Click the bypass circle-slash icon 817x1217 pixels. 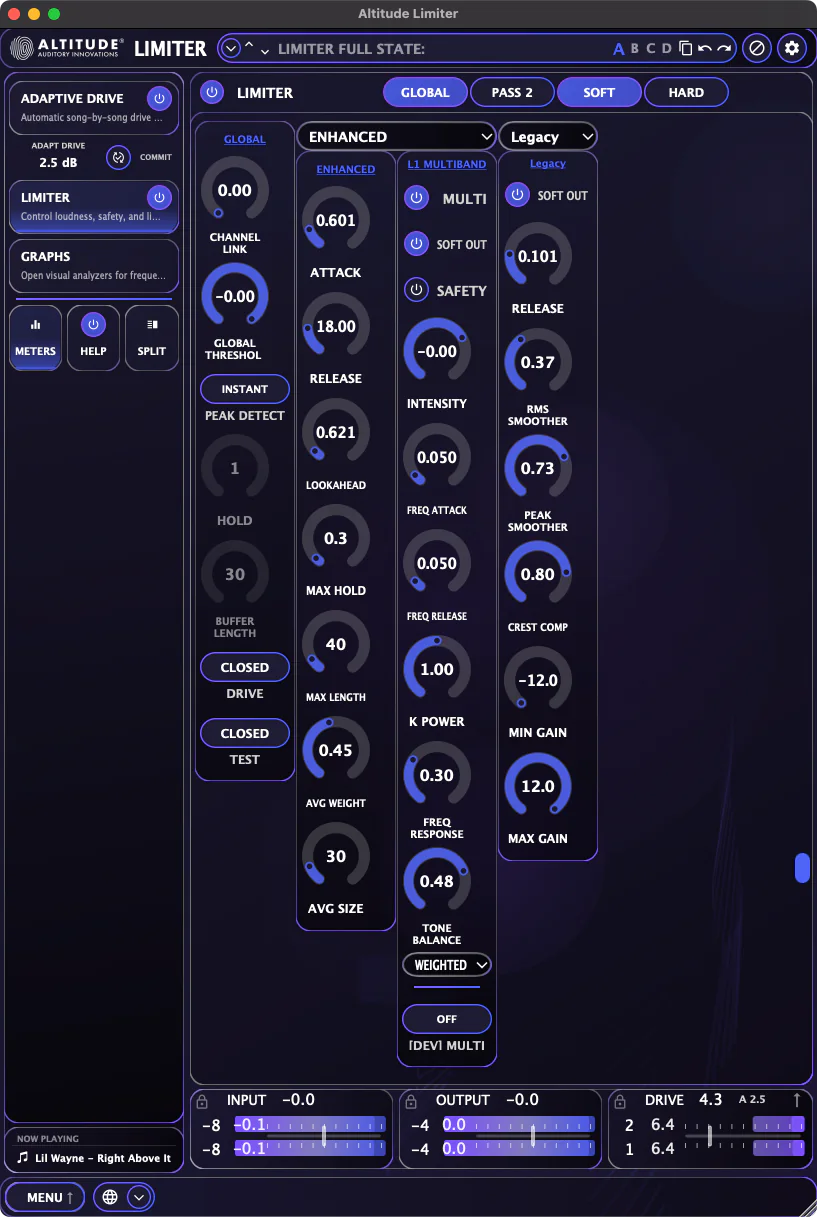click(757, 48)
